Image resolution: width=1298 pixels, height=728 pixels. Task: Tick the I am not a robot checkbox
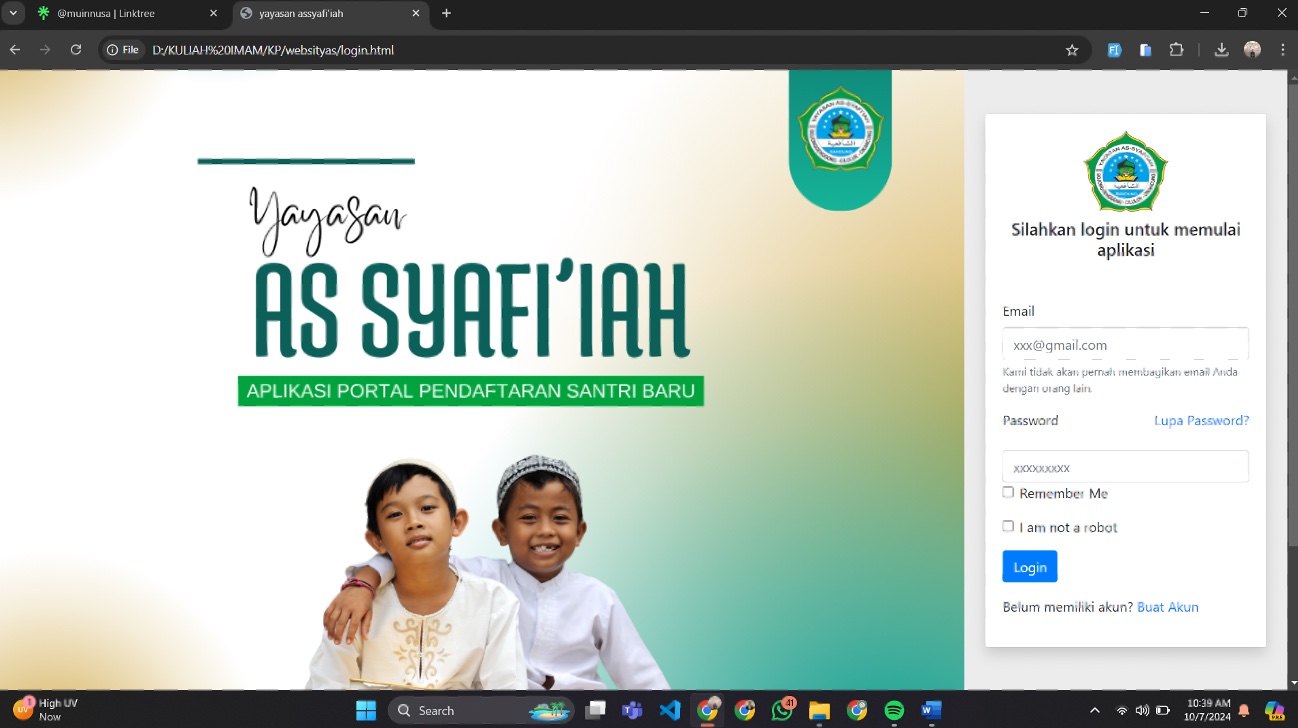1008,526
